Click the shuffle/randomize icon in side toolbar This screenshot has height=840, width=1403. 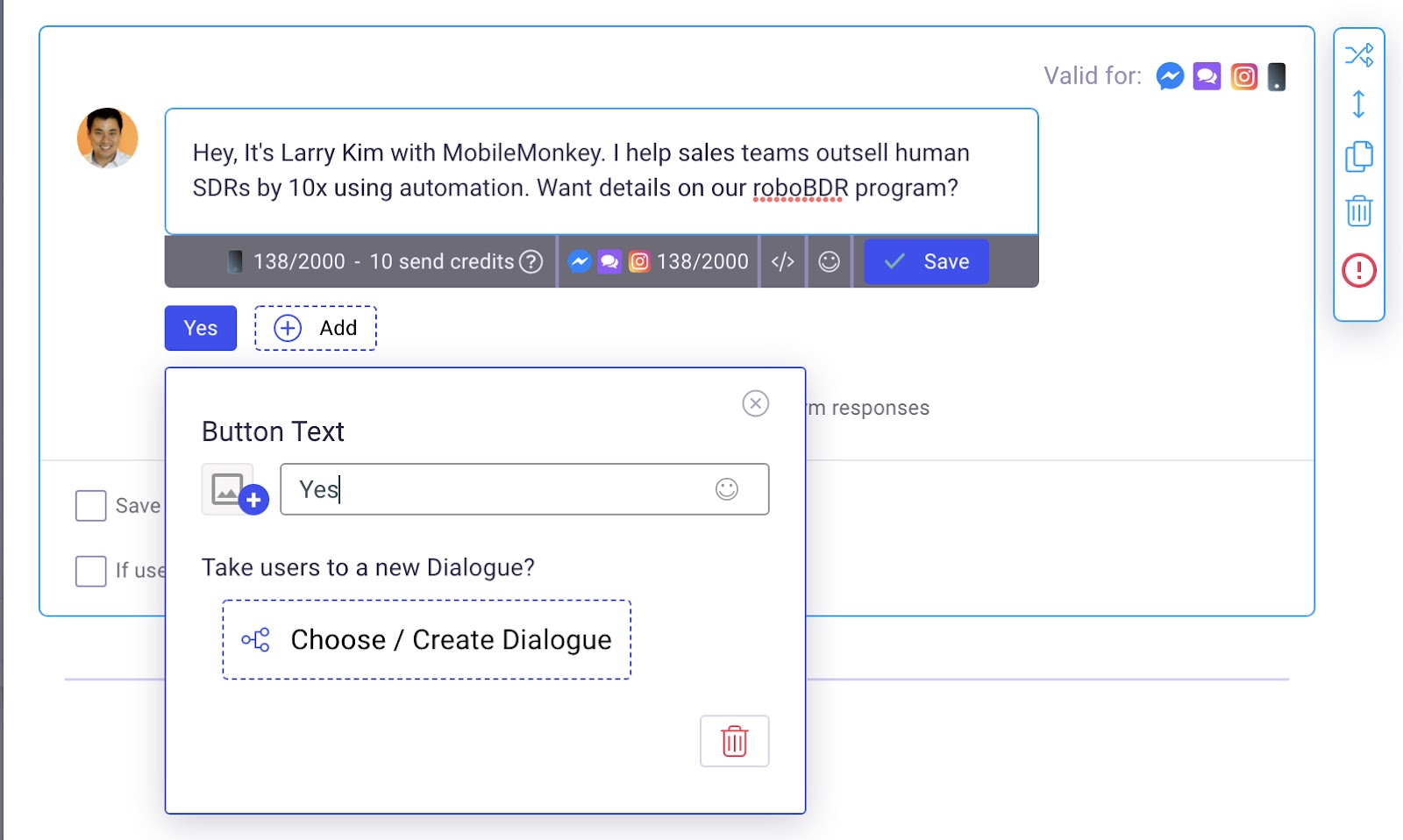pyautogui.click(x=1359, y=55)
